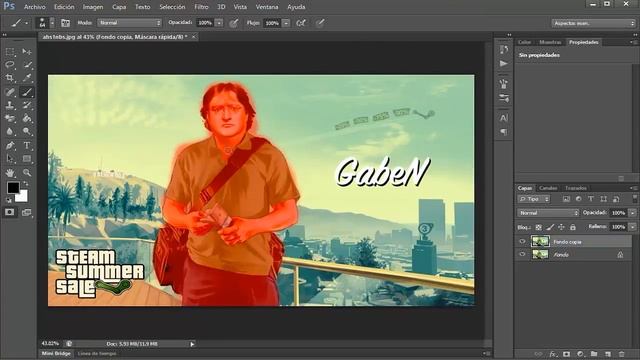Select the Blur tool
The width and height of the screenshot is (640, 360).
tap(10, 131)
